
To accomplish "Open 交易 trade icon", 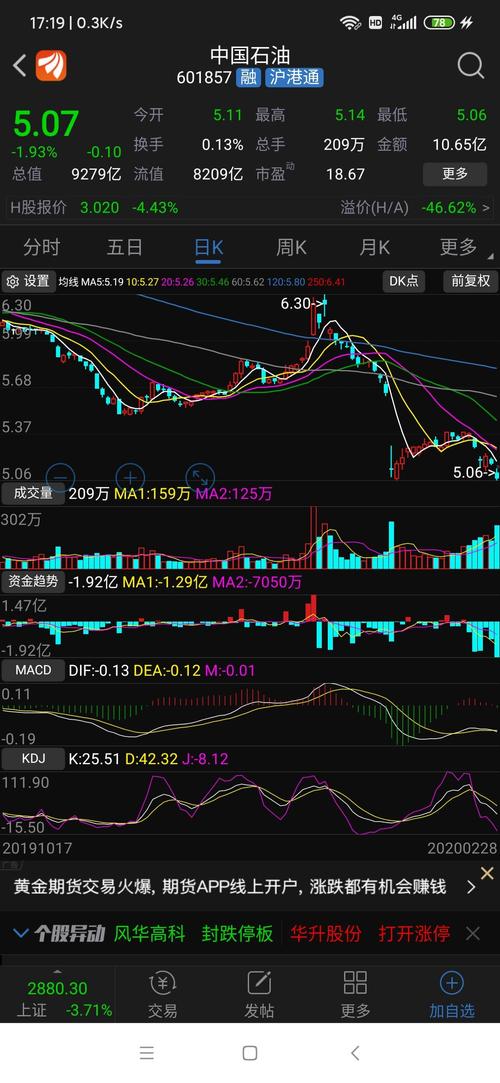I will pos(162,995).
